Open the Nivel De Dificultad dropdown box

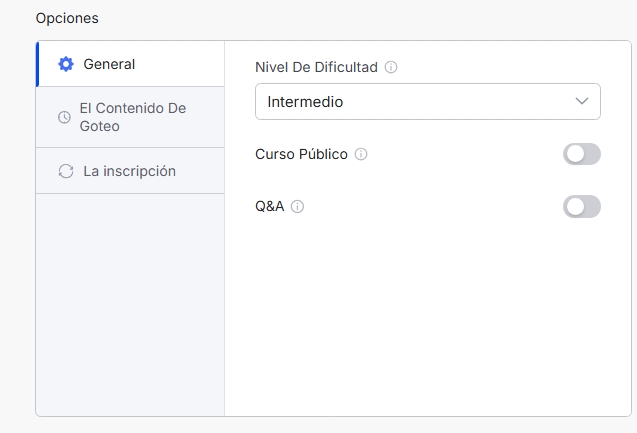(428, 102)
